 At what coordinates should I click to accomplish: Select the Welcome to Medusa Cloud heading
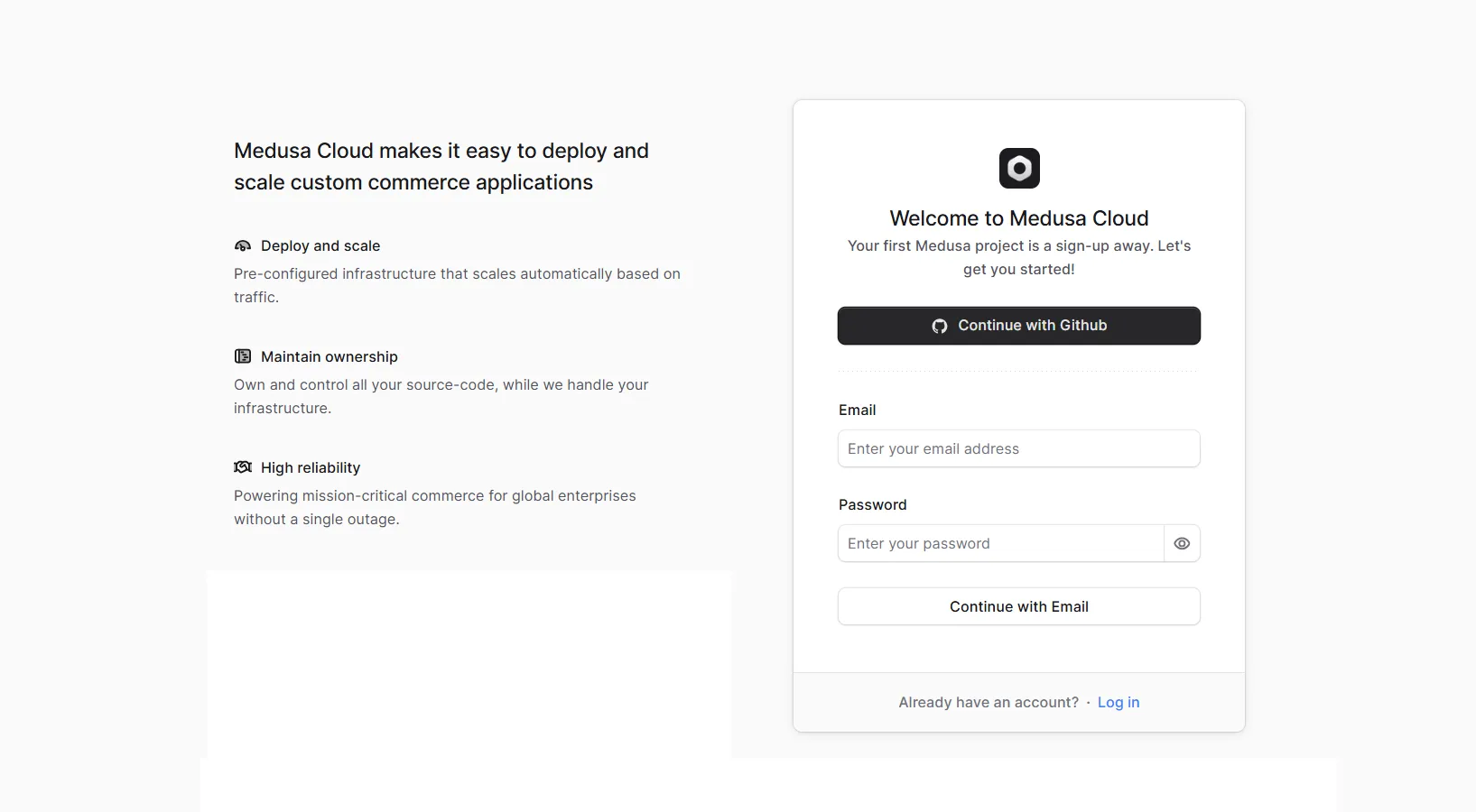[1018, 217]
